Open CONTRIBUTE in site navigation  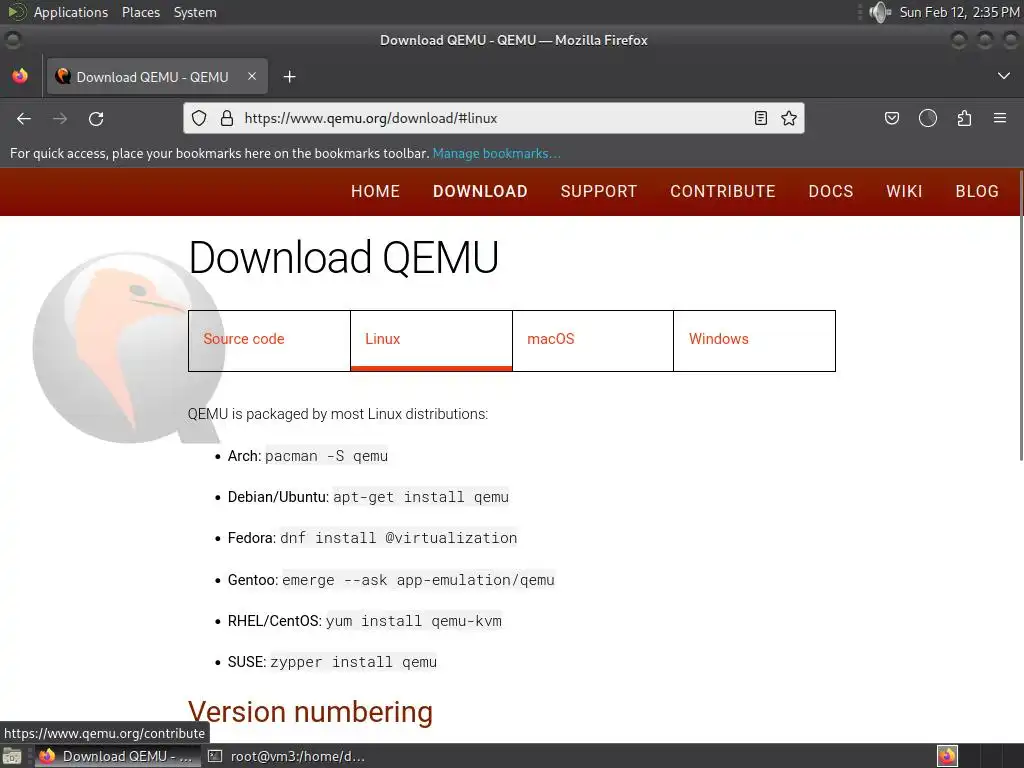[x=723, y=191]
